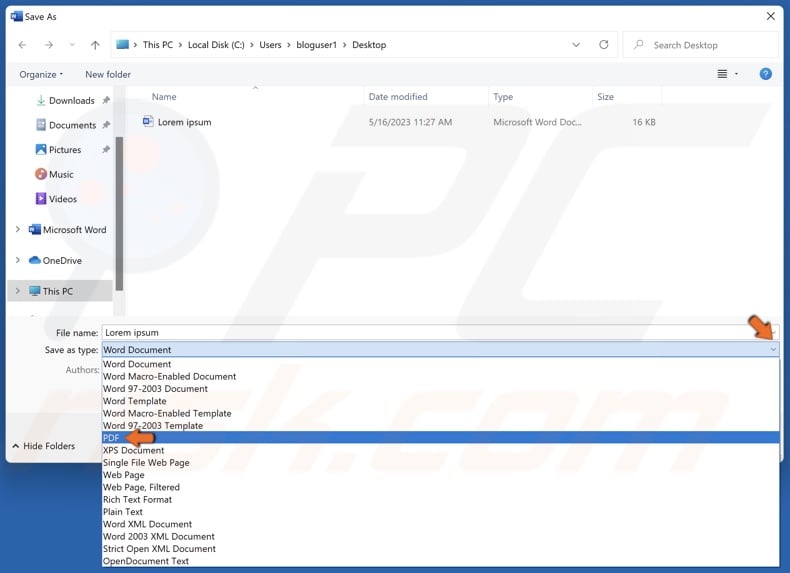790x573 pixels.
Task: Unpin Downloads via its pin icon
Action: 106,100
